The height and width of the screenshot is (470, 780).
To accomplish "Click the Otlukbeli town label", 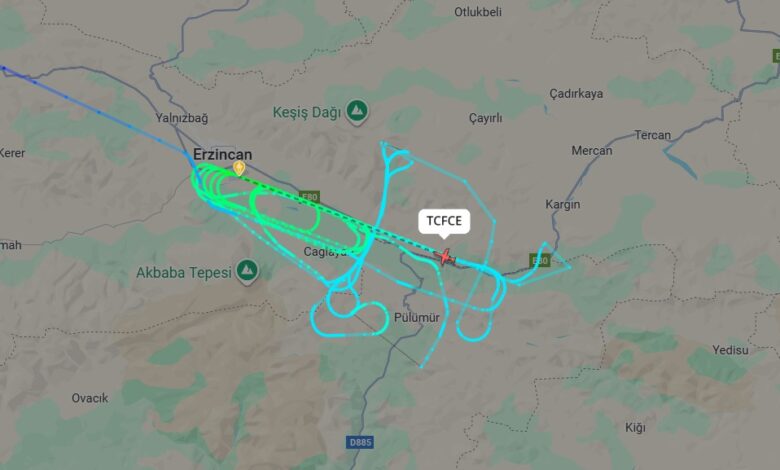I will 478,12.
